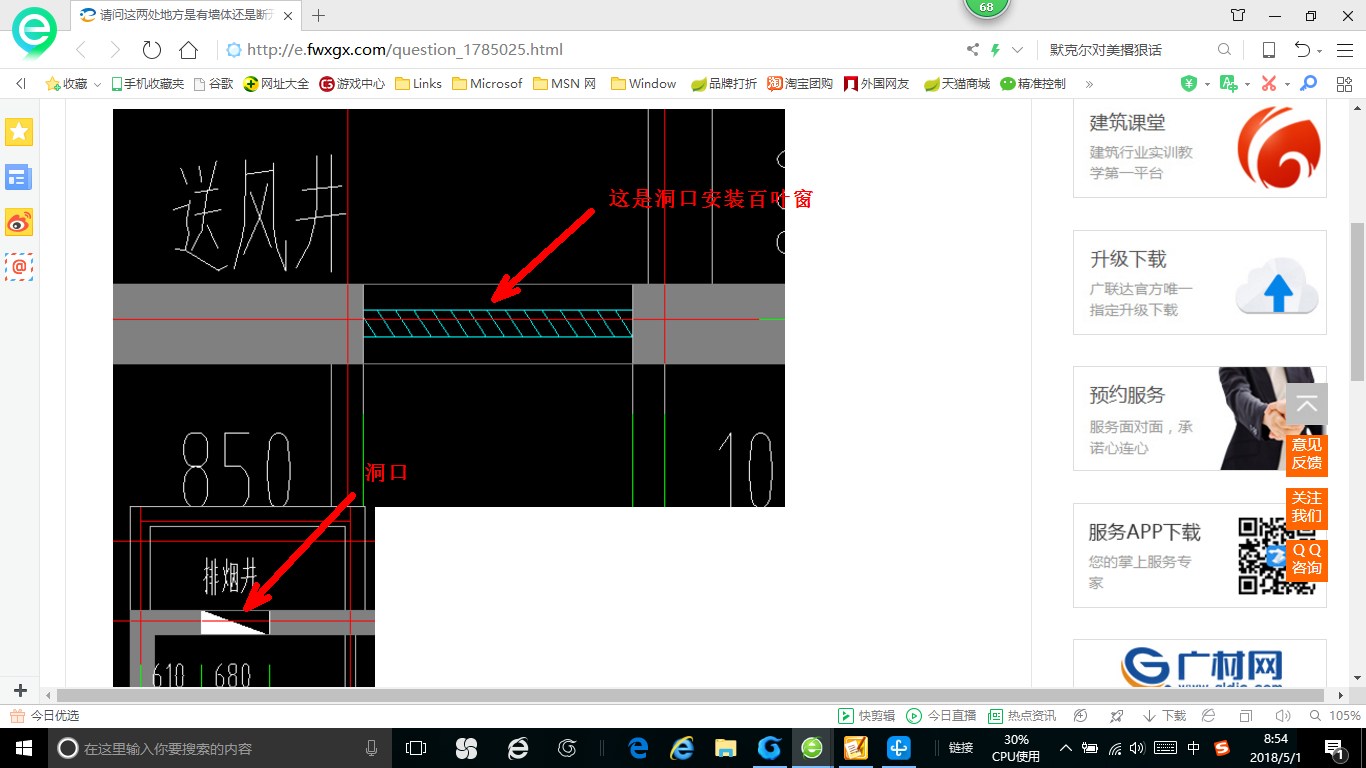Open the 天猫商城 bookmark
1366x768 pixels.
pos(957,84)
